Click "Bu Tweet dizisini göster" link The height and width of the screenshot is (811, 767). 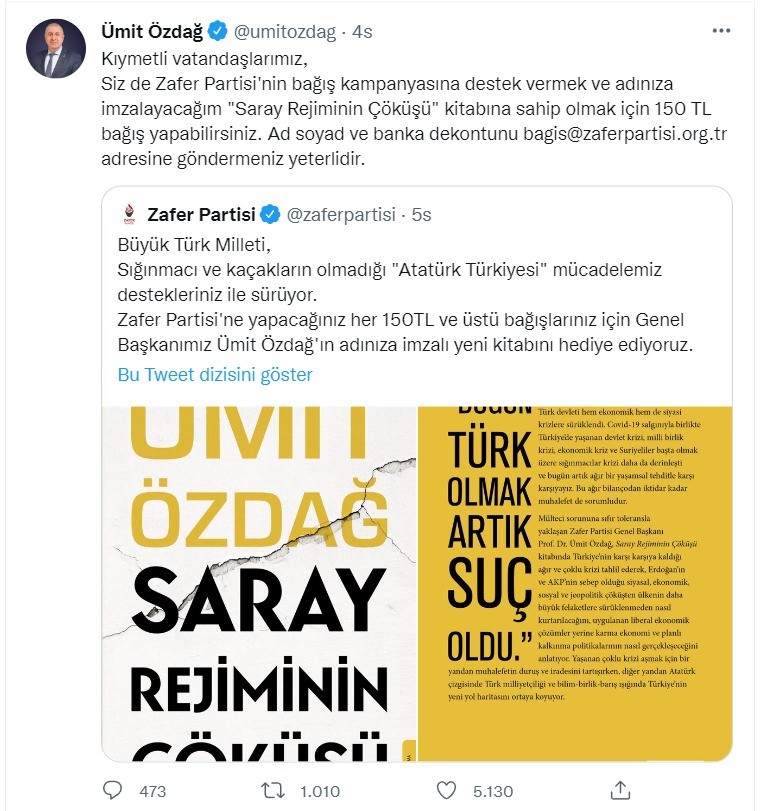[215, 374]
